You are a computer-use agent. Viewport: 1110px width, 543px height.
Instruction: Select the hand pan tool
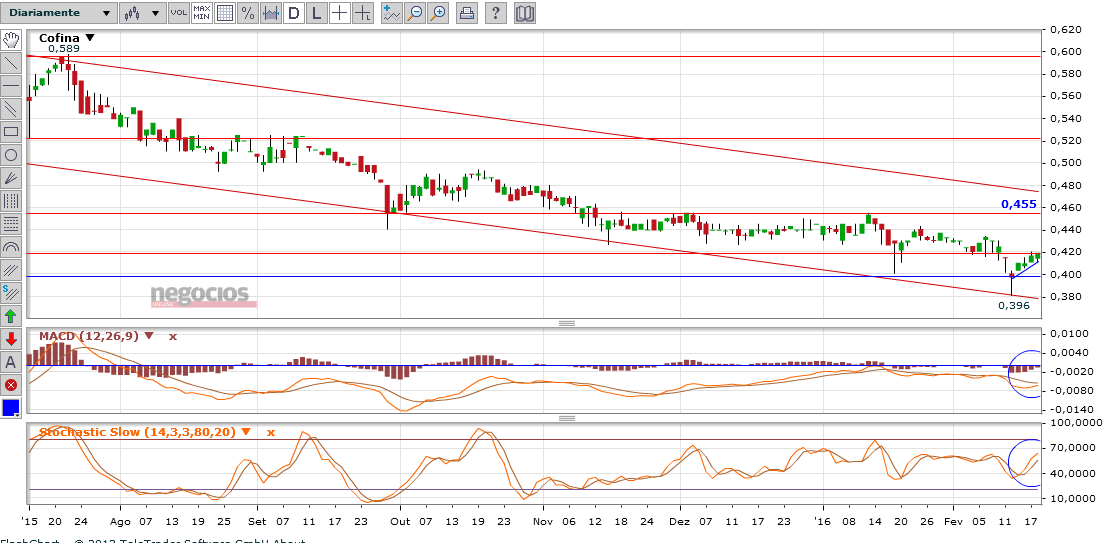pos(11,40)
